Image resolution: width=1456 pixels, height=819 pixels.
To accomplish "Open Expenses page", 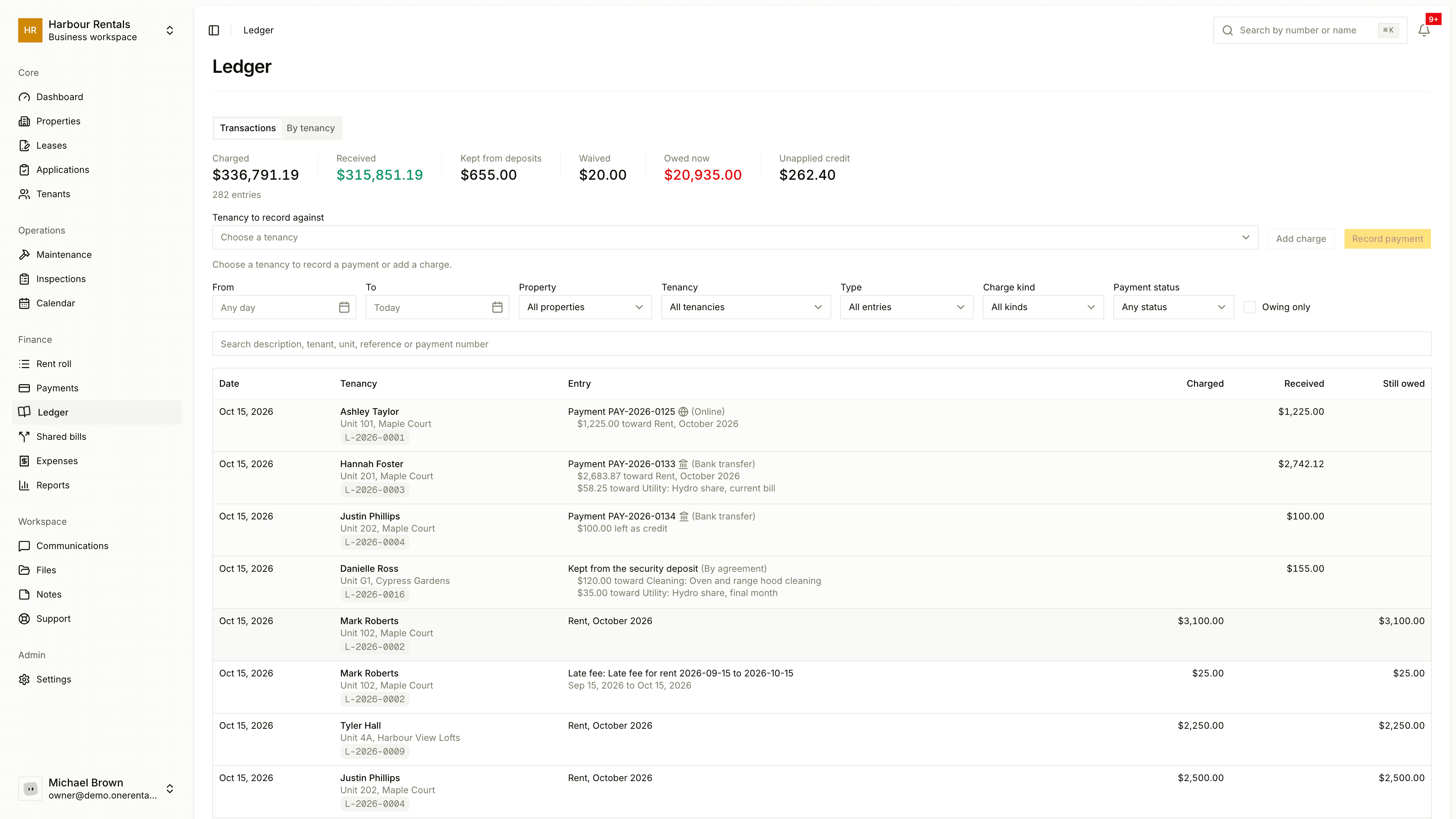I will (x=97, y=461).
